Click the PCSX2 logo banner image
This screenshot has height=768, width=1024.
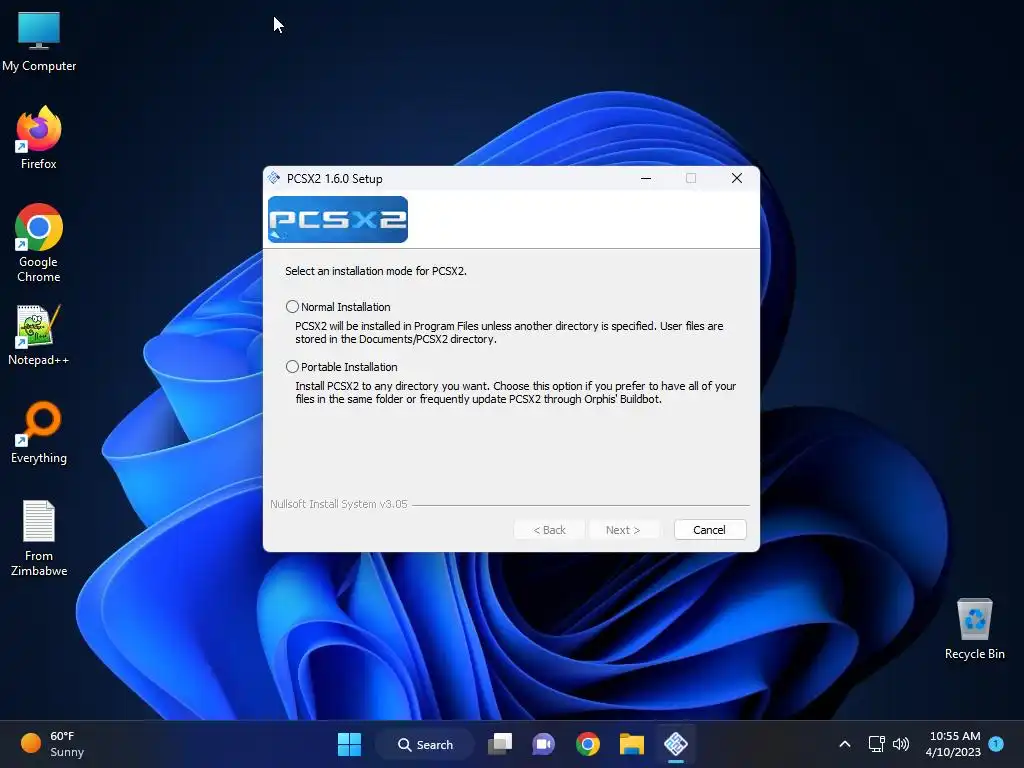338,219
